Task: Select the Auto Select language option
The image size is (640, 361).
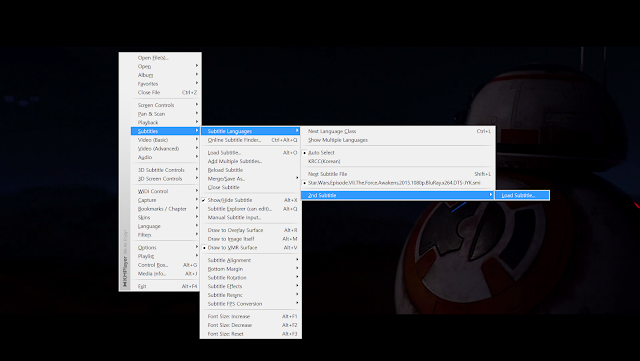Action: point(398,153)
